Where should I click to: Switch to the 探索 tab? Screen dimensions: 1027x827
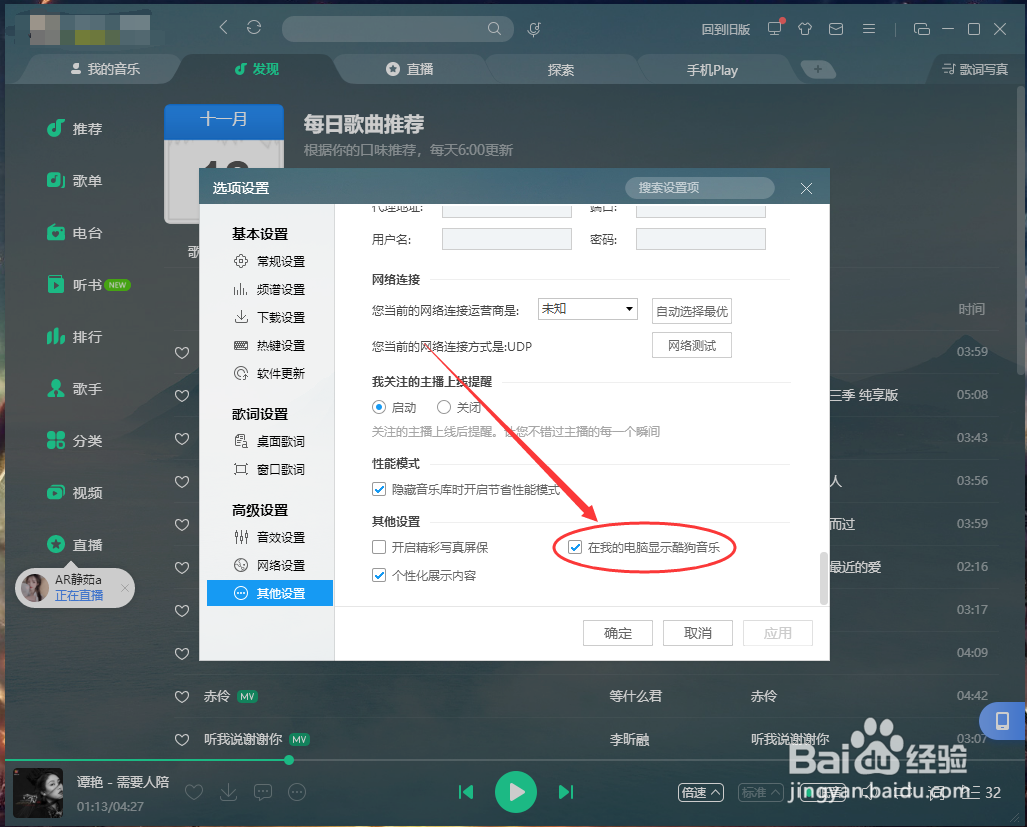point(561,69)
